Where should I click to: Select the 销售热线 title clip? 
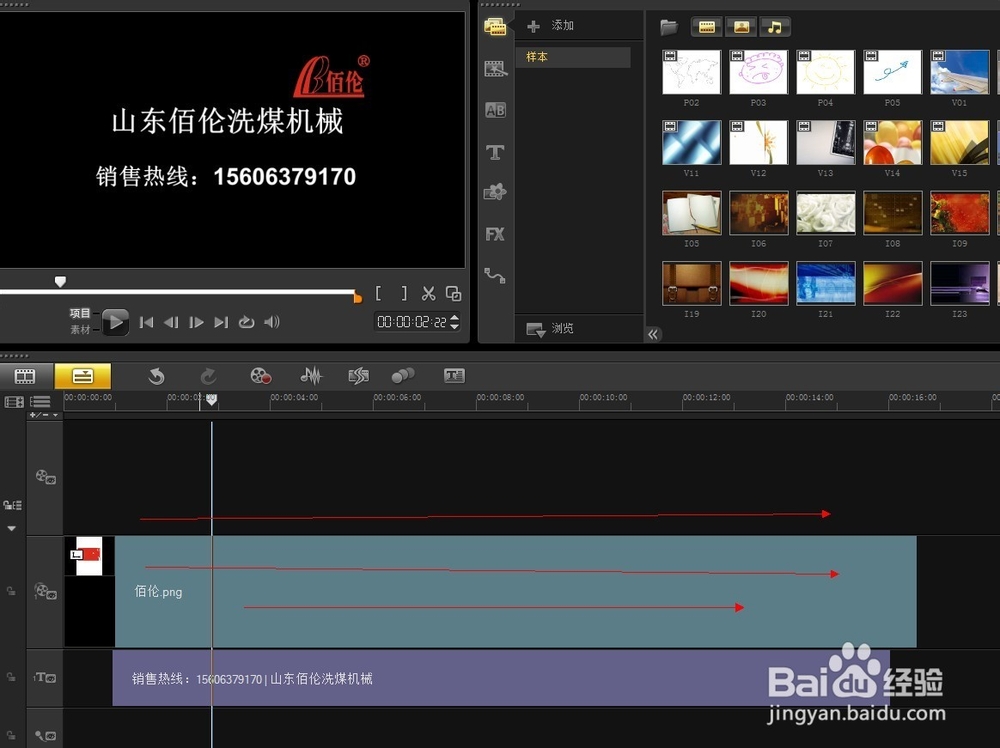pos(501,678)
